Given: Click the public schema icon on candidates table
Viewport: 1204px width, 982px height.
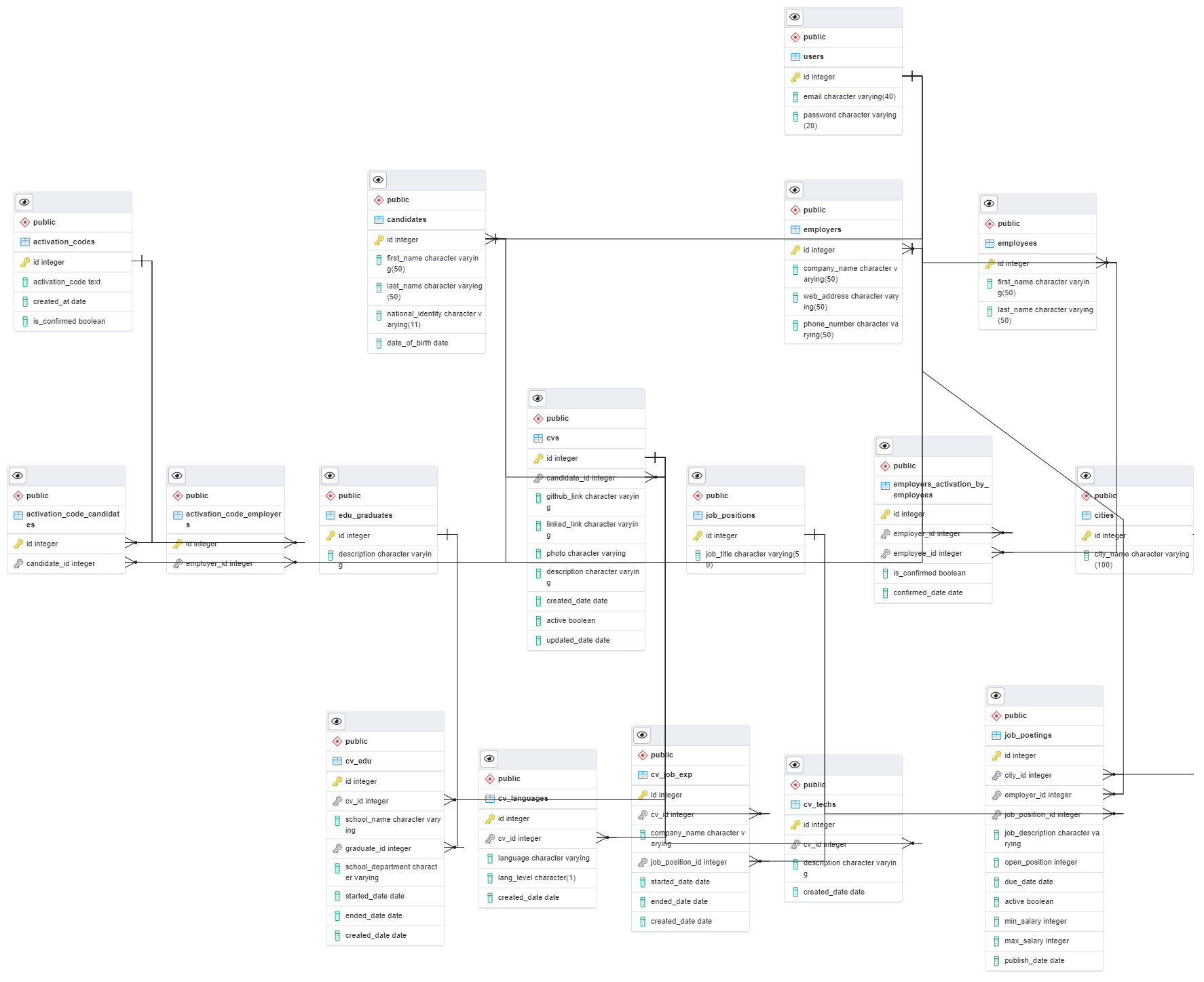Looking at the screenshot, I should (379, 200).
